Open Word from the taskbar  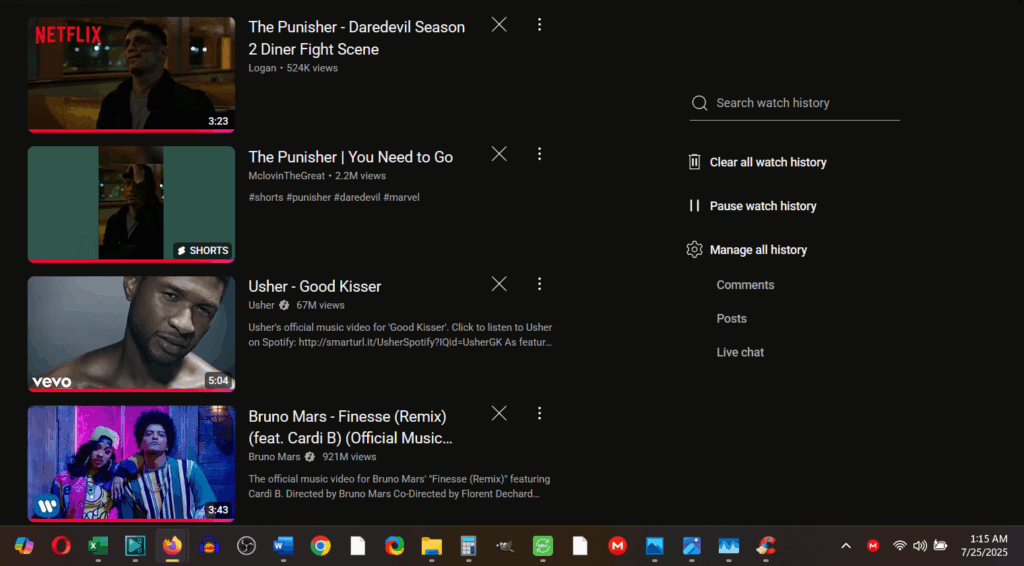[283, 546]
